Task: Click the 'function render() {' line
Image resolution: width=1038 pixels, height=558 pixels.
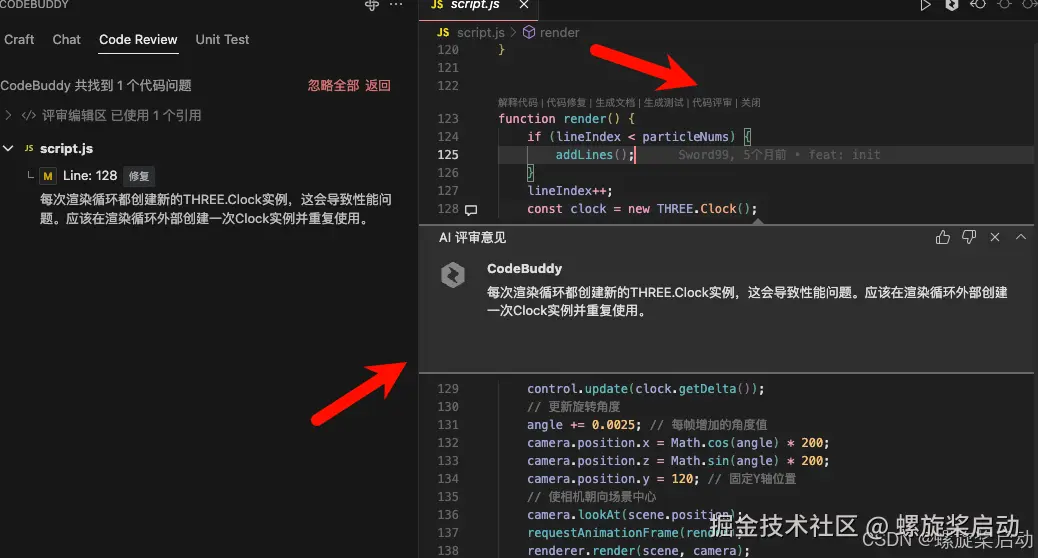Action: tap(566, 118)
